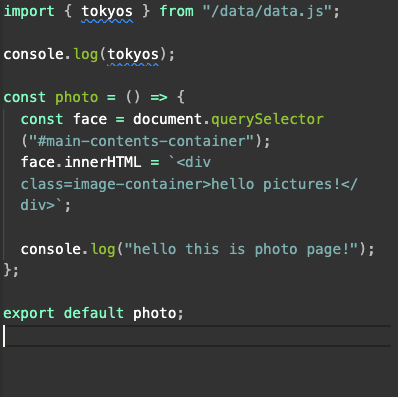Click the from keyword in the import line

[x=176, y=11]
